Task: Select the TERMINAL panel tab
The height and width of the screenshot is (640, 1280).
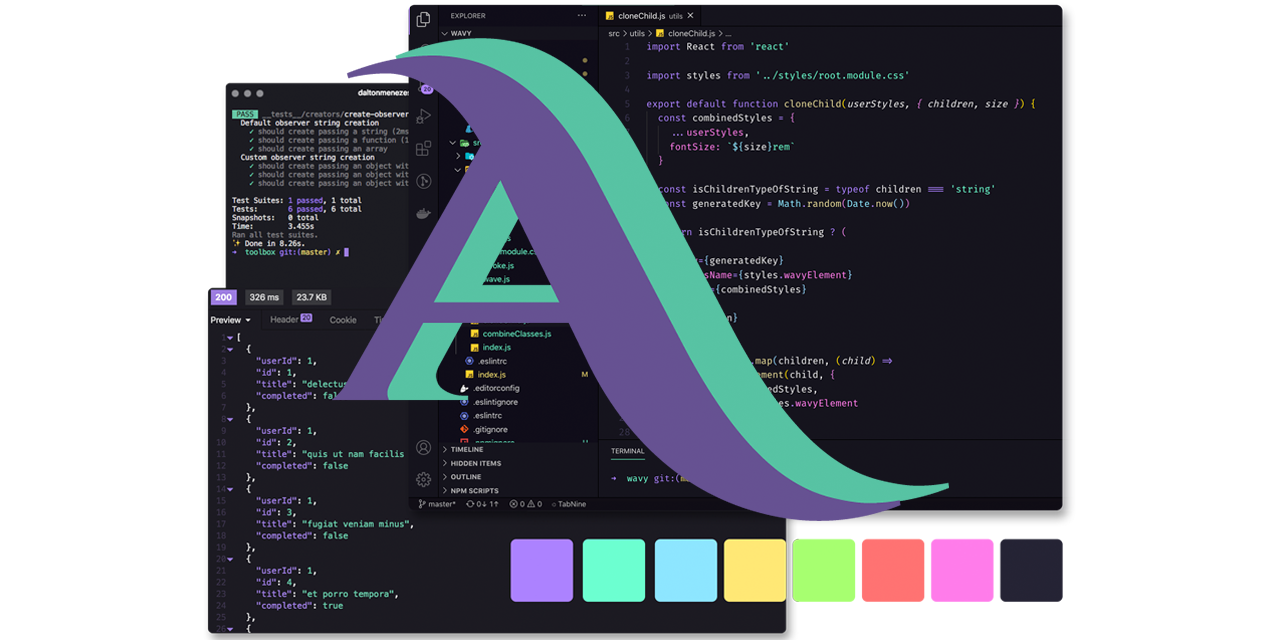Action: (x=628, y=451)
